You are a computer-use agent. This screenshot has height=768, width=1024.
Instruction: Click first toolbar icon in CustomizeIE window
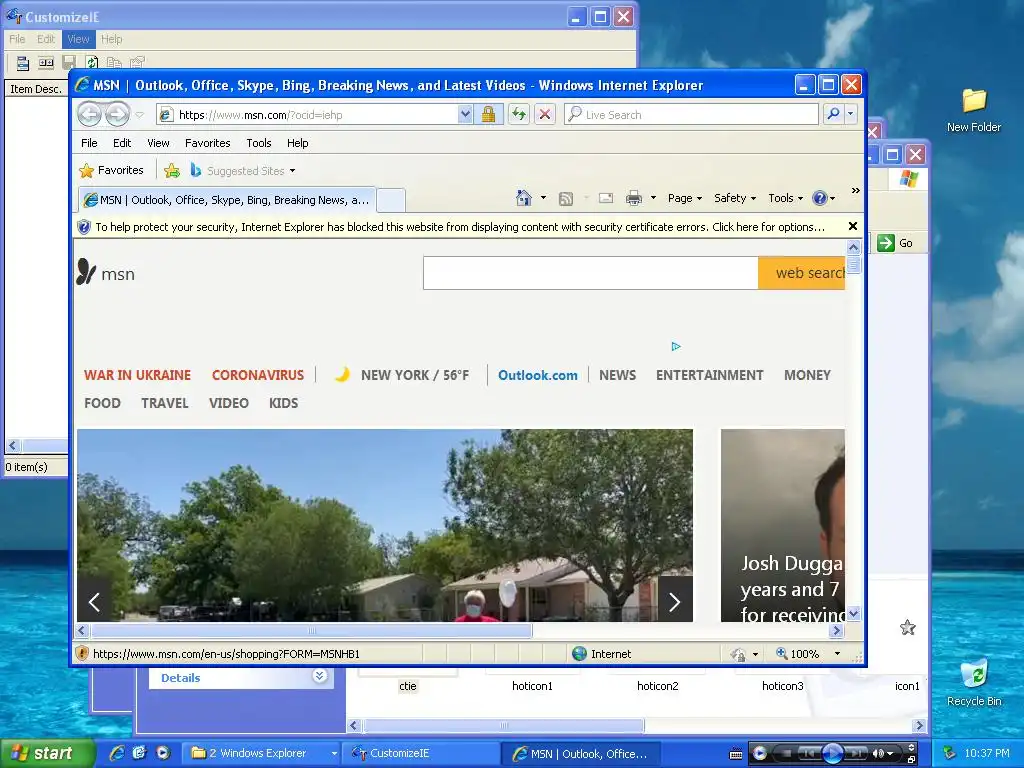point(23,63)
